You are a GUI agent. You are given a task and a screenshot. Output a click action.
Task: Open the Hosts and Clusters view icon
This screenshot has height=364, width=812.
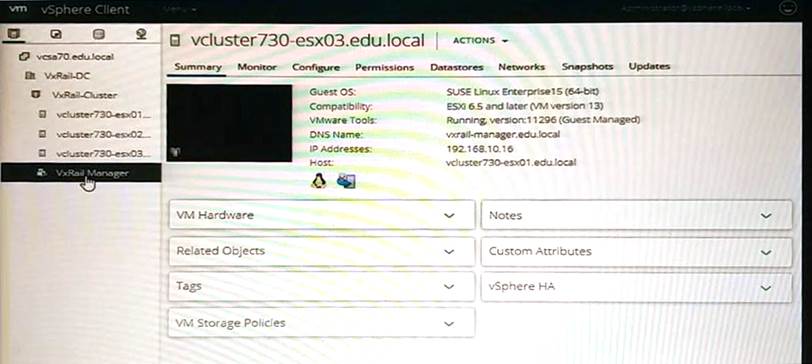[x=14, y=34]
